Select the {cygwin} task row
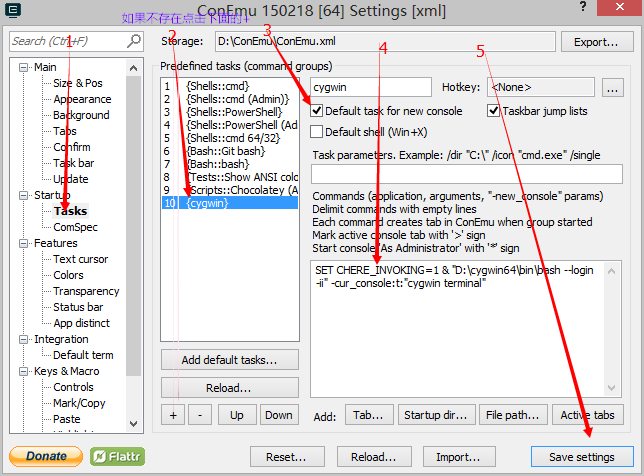Screen dimensions: 644x476 (230, 203)
